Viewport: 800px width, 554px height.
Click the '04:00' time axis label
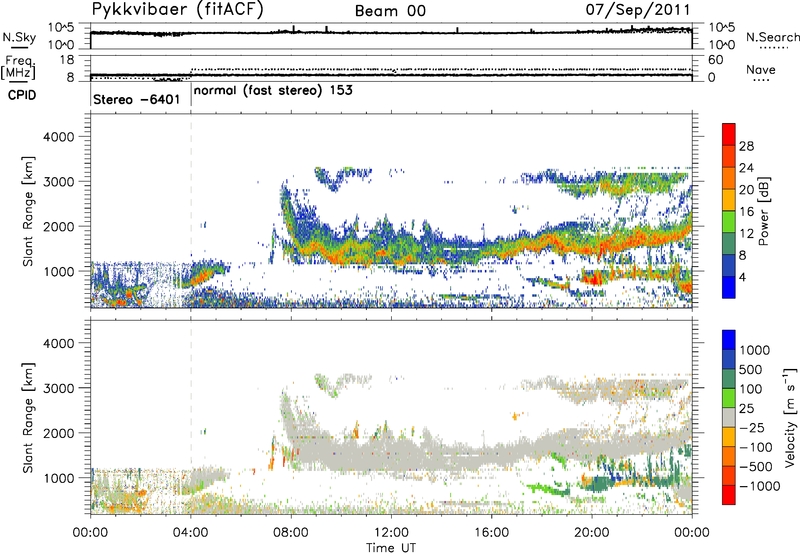click(191, 533)
